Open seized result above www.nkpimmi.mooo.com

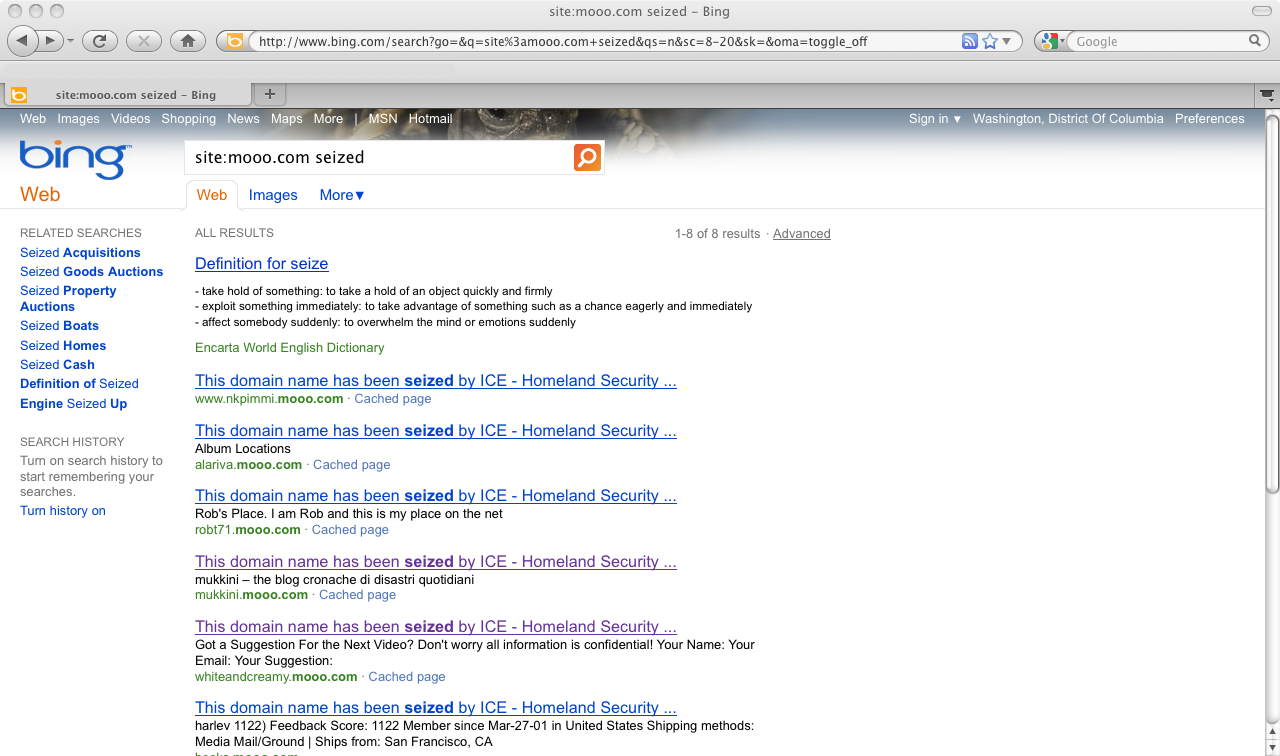click(x=435, y=381)
